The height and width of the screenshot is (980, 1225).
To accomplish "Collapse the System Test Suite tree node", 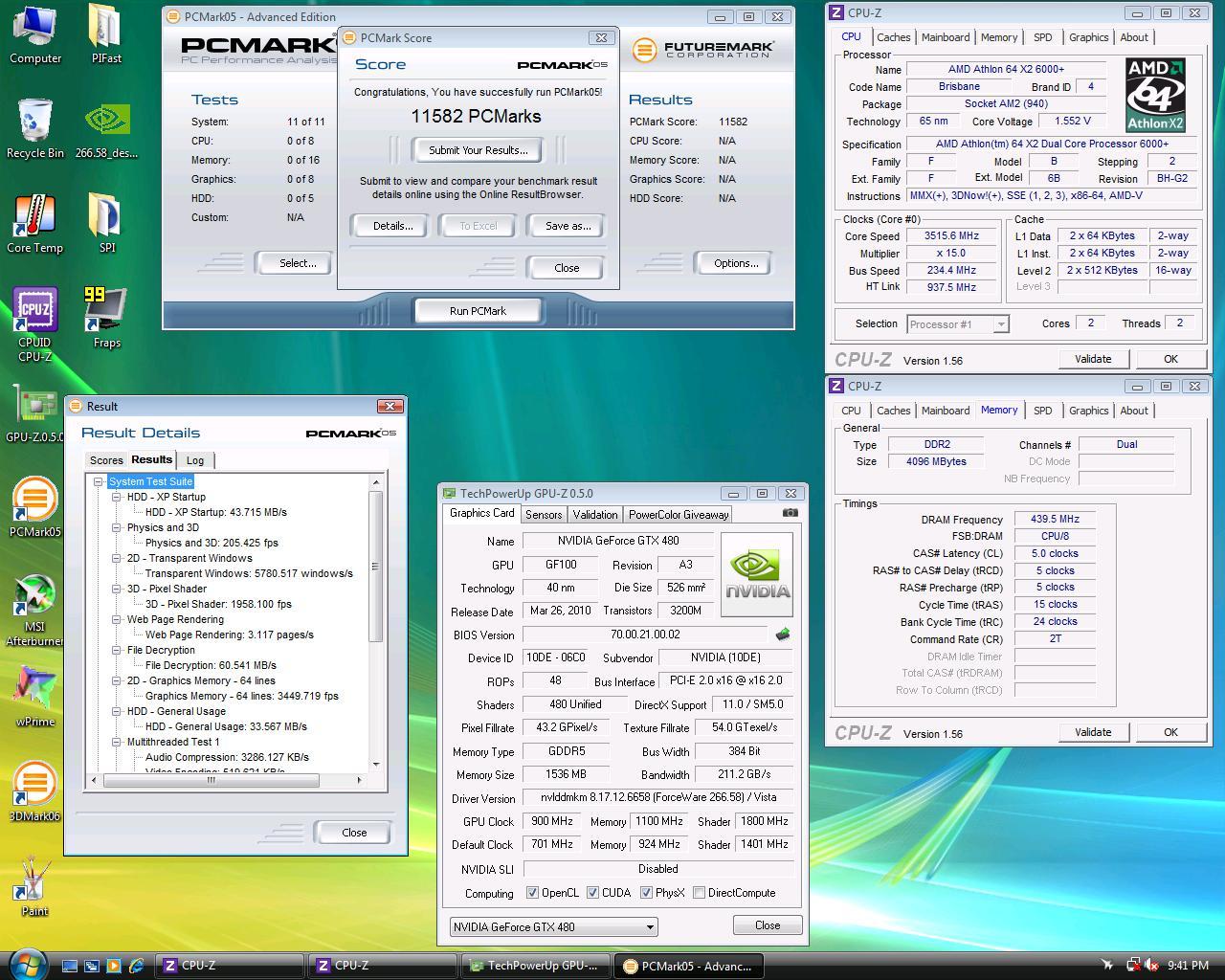I will 98,481.
